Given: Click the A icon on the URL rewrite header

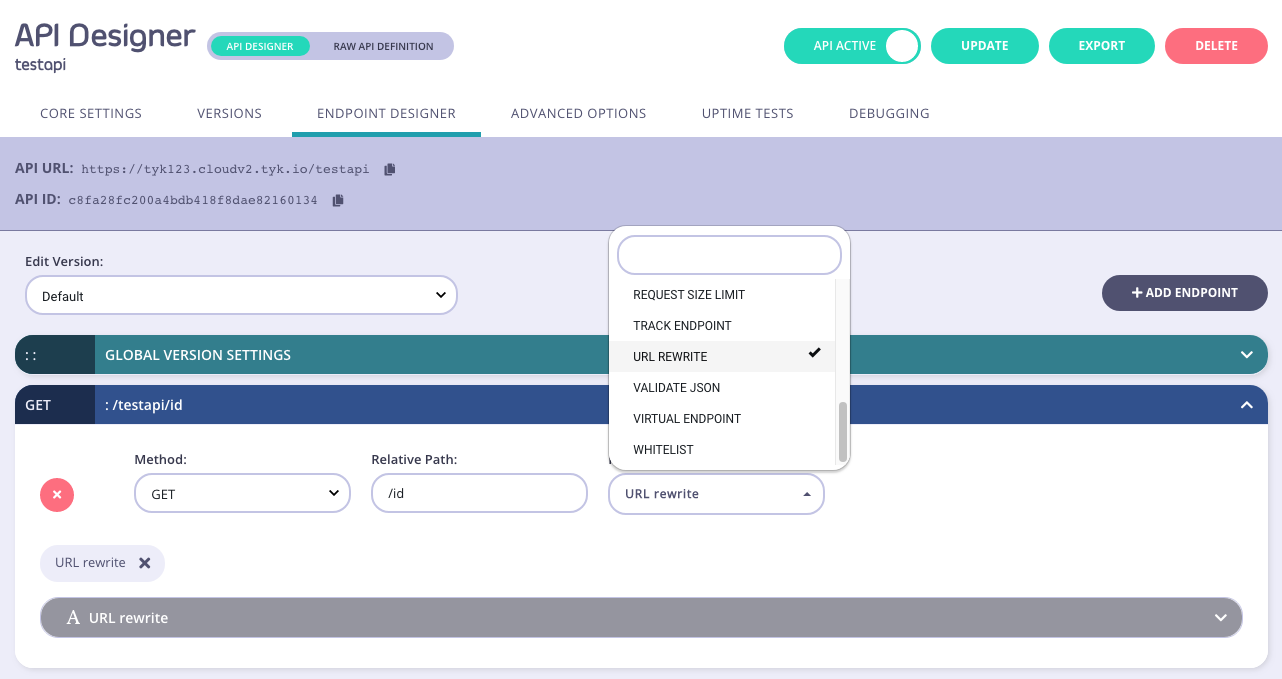Looking at the screenshot, I should click(72, 617).
